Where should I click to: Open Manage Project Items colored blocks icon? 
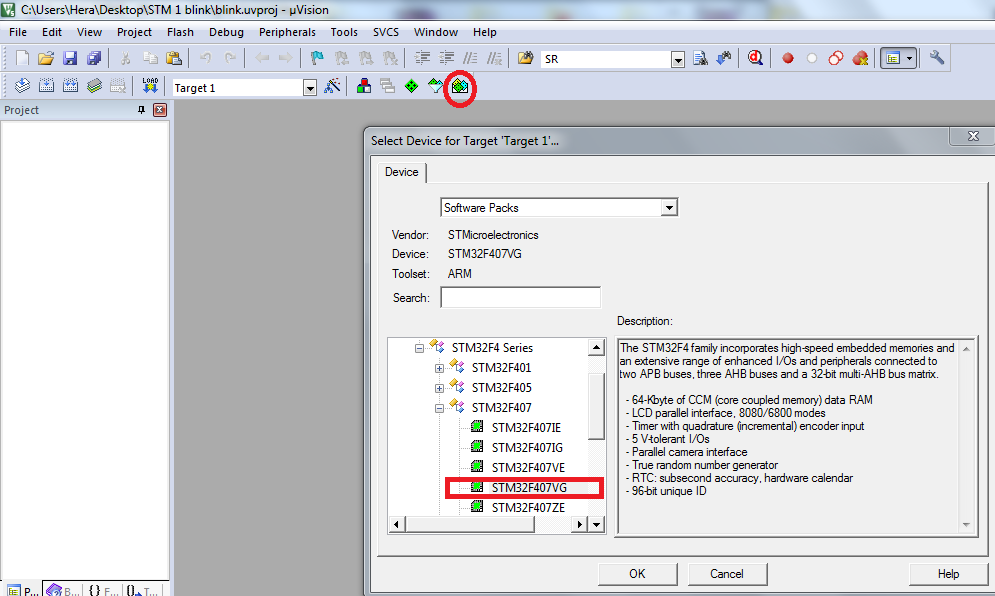coord(364,86)
